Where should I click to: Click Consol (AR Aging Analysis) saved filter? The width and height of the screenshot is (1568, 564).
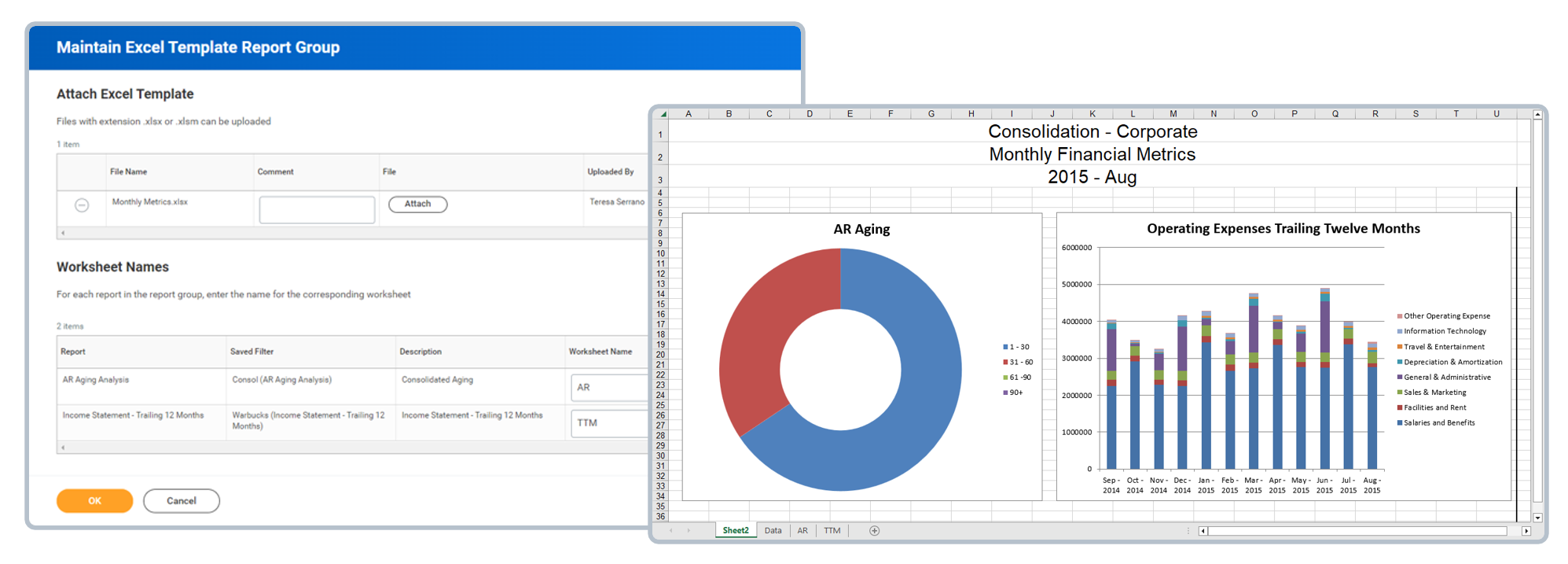(x=281, y=380)
